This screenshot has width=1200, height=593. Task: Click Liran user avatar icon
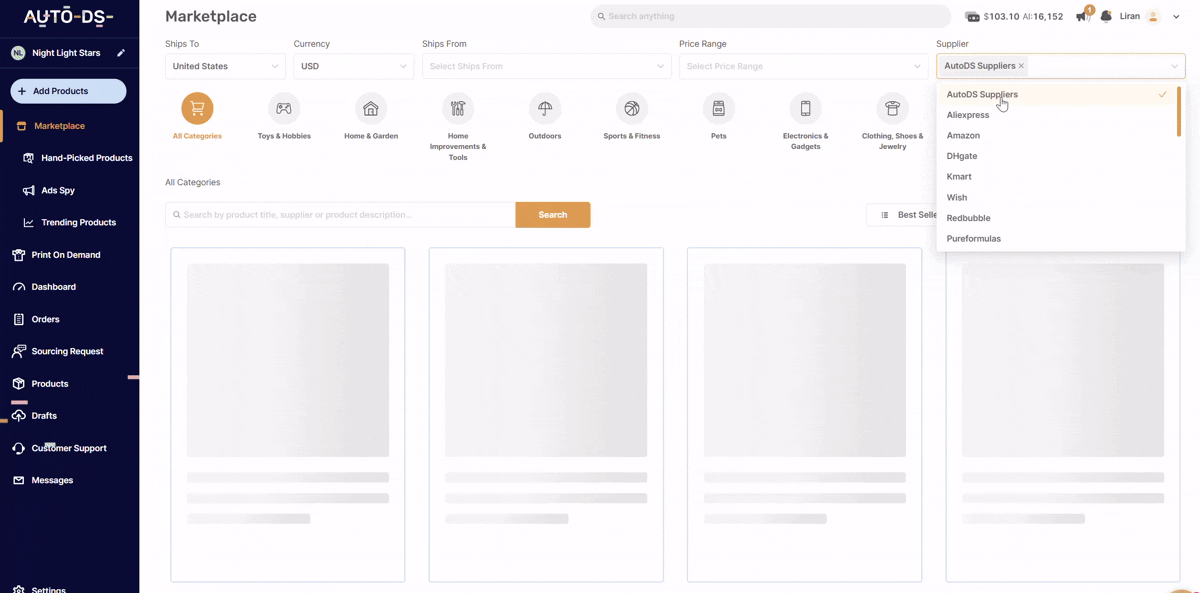click(1153, 16)
